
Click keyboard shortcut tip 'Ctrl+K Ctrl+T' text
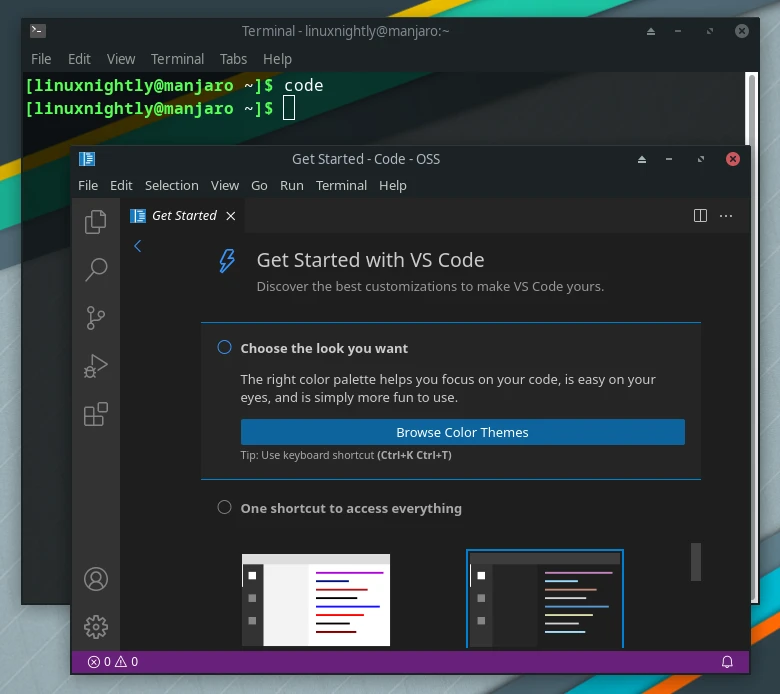coord(414,455)
